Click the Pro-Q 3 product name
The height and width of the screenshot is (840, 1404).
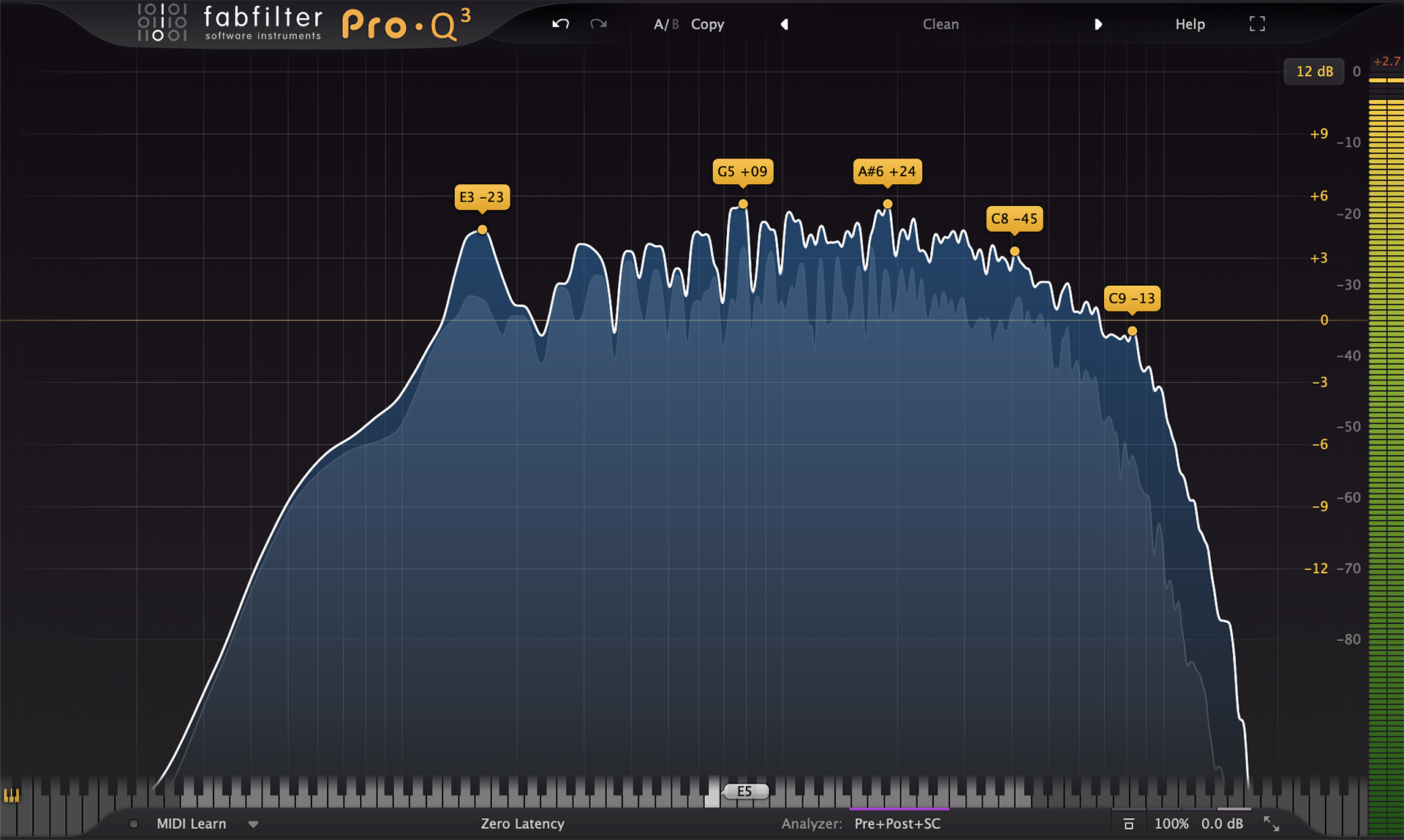pyautogui.click(x=407, y=24)
